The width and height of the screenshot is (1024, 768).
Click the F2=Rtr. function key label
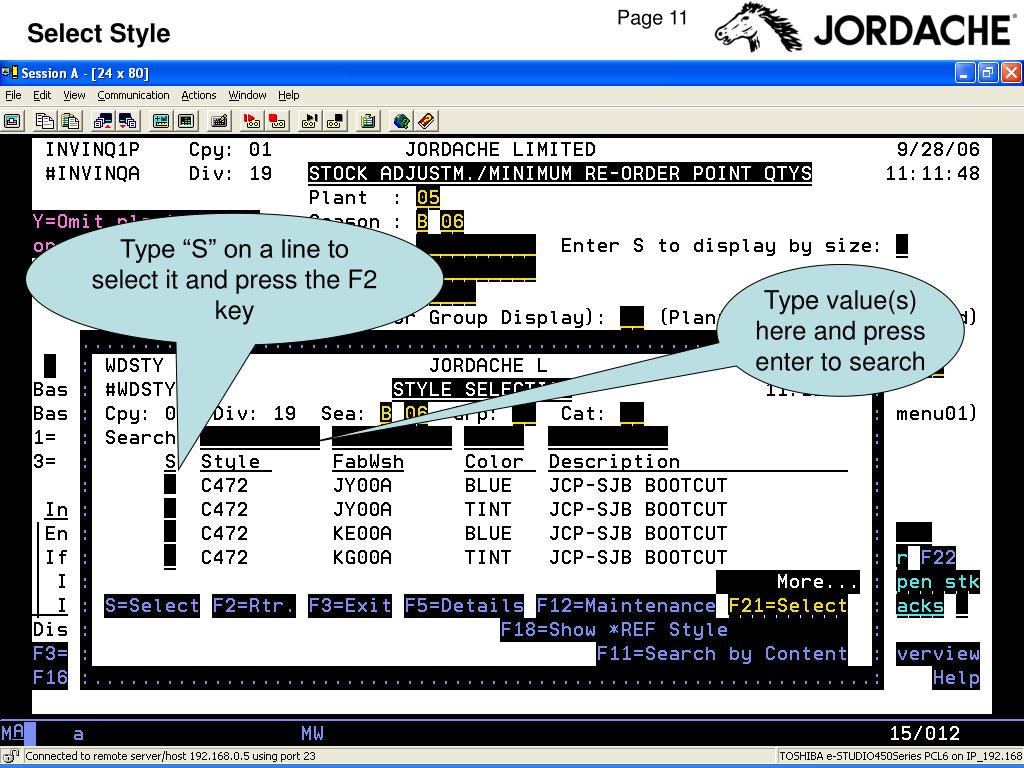(254, 606)
